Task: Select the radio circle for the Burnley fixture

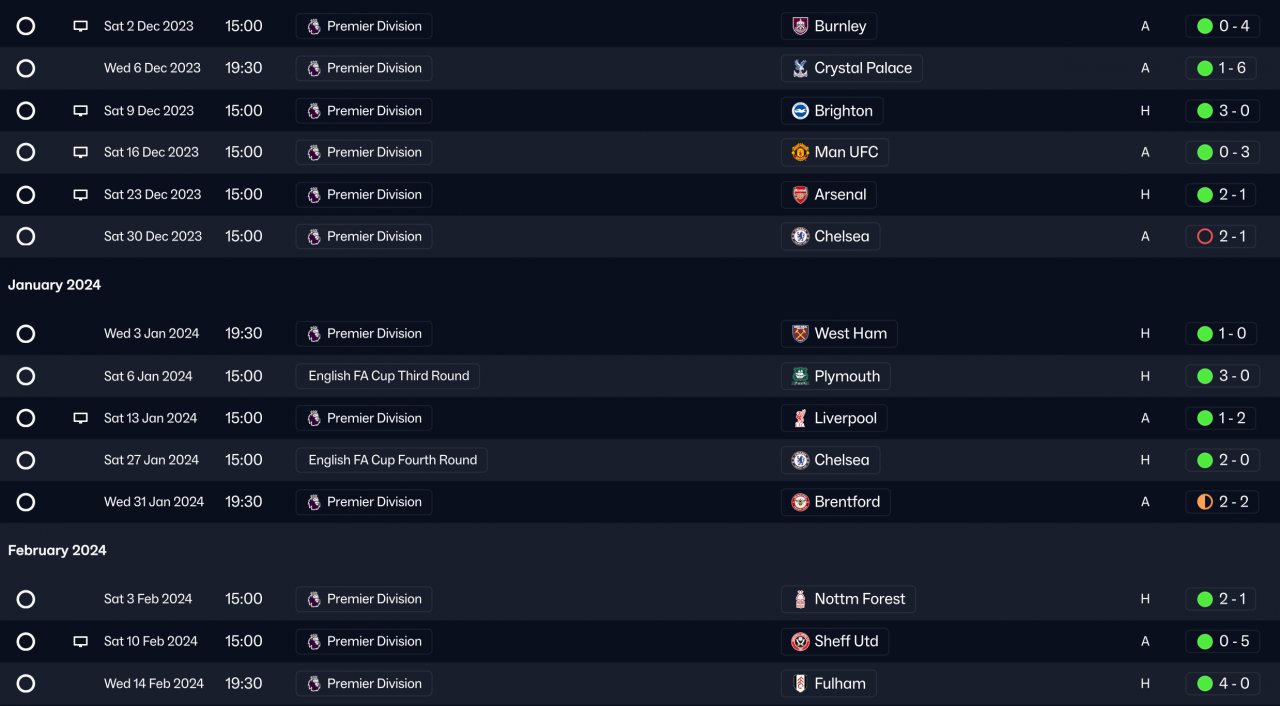Action: [26, 26]
